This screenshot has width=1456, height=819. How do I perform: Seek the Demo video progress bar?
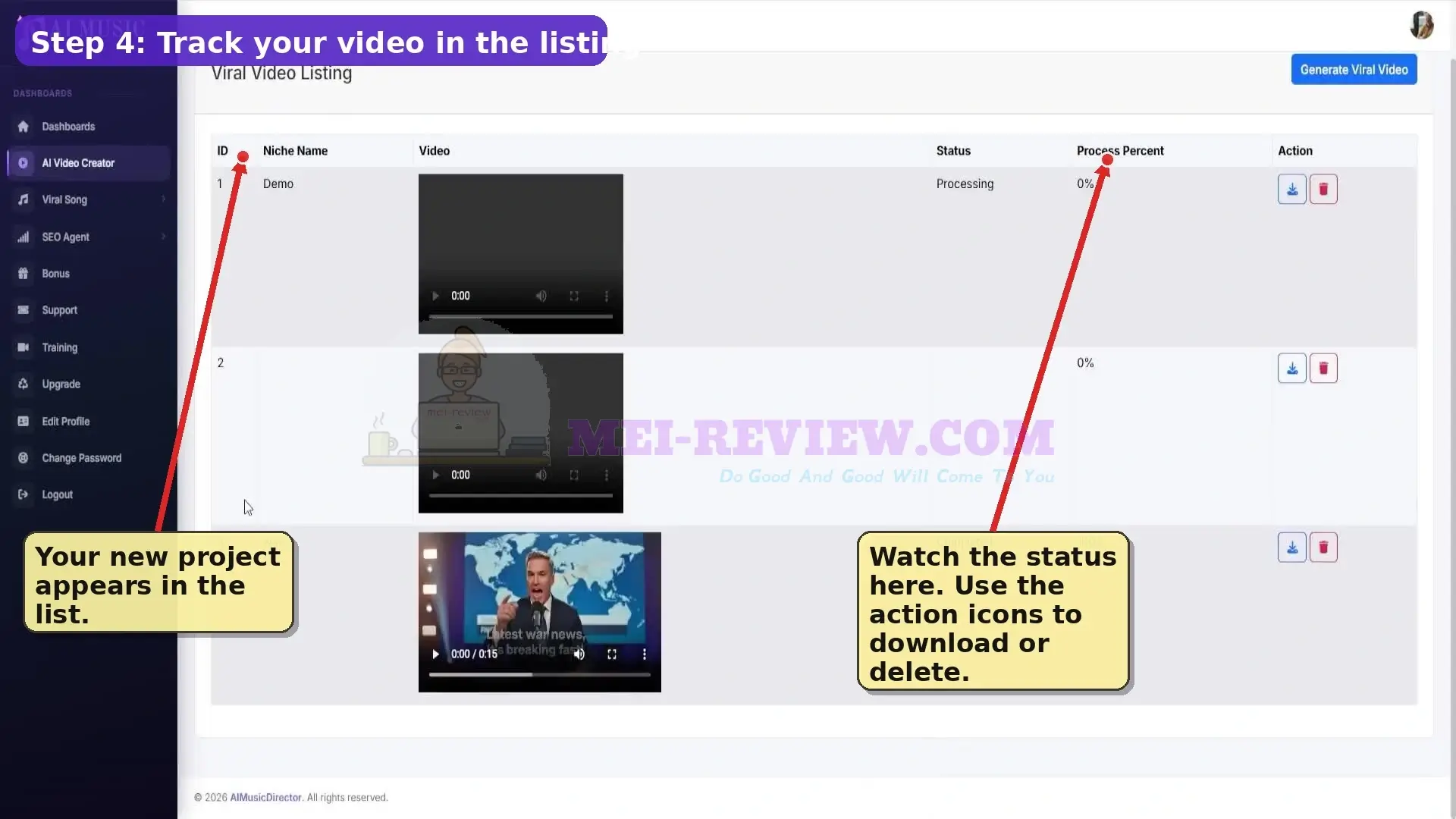point(520,316)
